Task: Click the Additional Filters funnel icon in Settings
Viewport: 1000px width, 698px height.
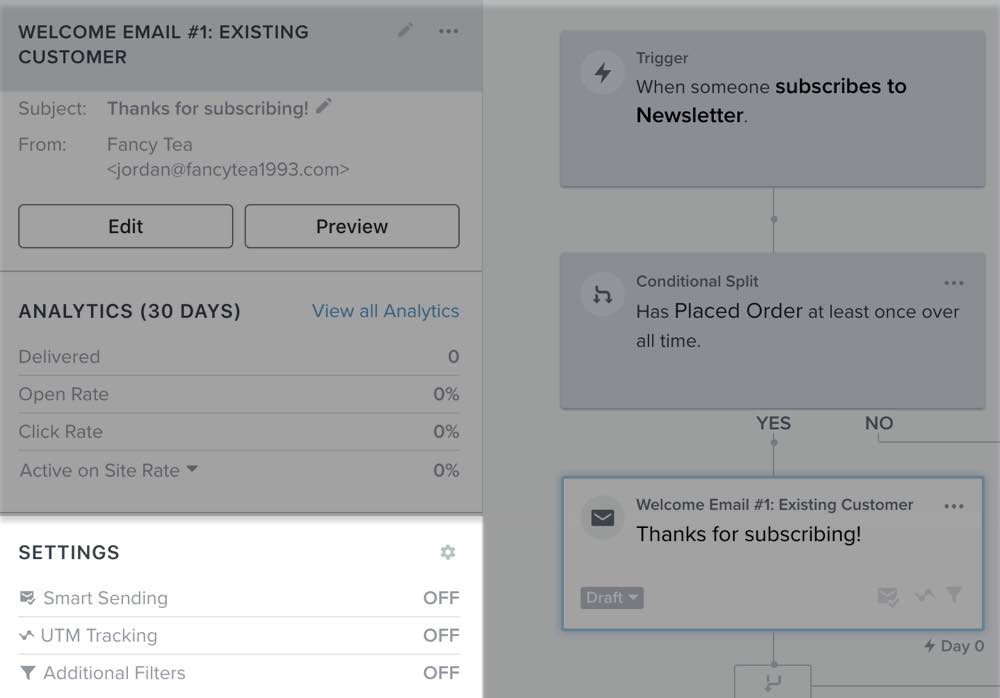Action: 28,672
